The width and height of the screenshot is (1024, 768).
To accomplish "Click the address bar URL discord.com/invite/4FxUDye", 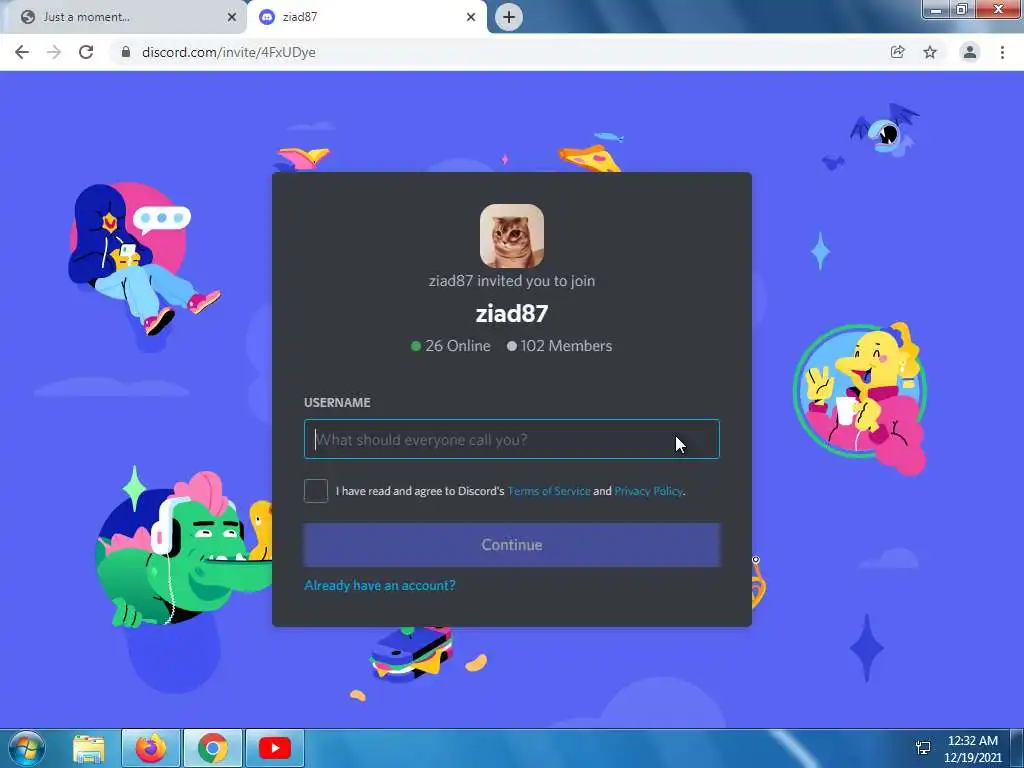I will click(229, 52).
